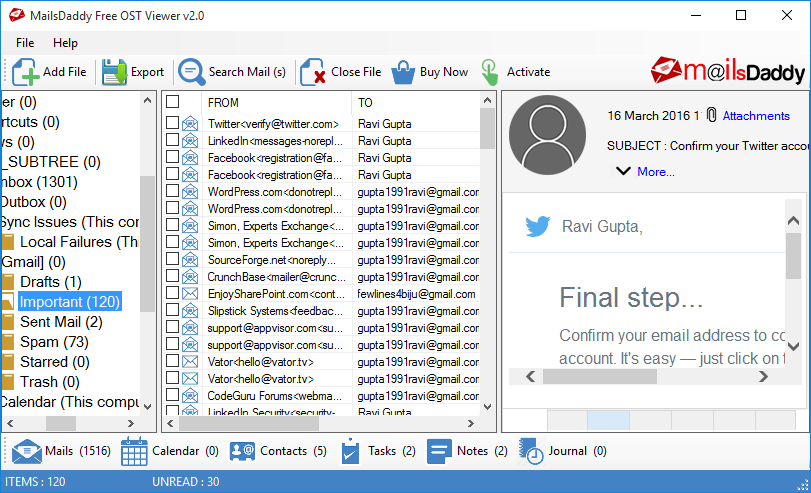This screenshot has height=493, width=811.
Task: Click the Local Failures folder
Action: 79,242
